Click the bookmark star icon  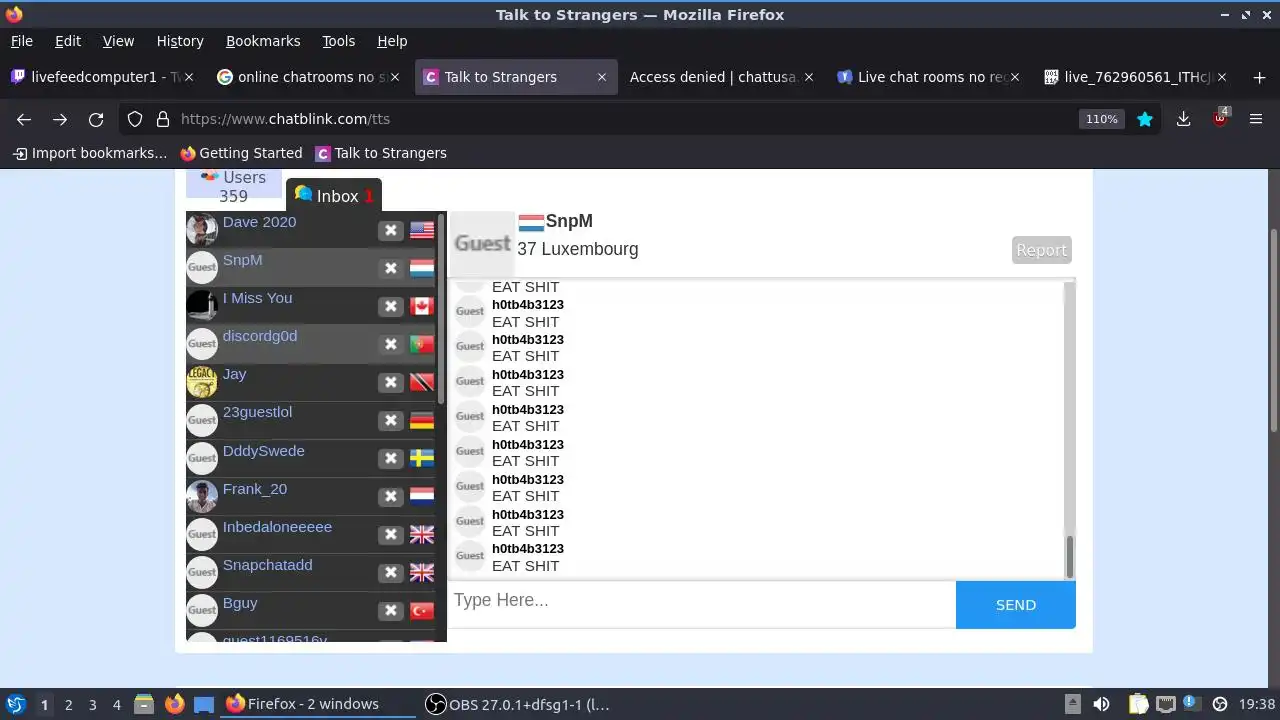[x=1145, y=119]
